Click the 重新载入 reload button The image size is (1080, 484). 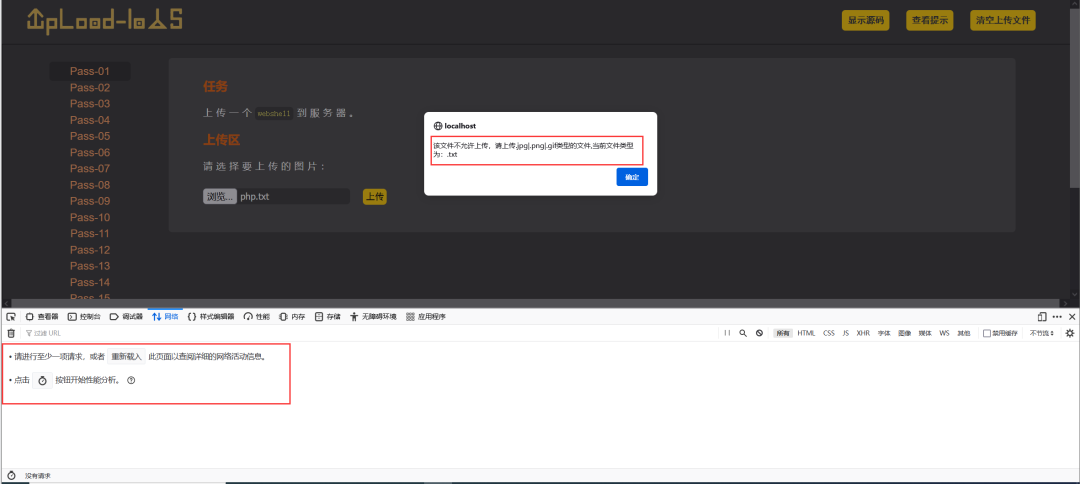click(126, 356)
